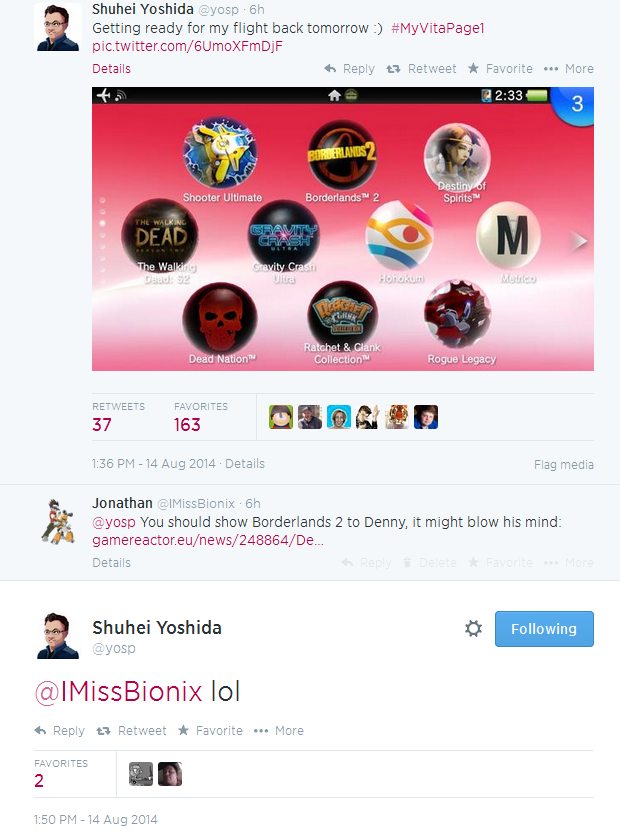Open the pic.twitter.com/6UmoXFmDjF link
The height and width of the screenshot is (836, 620).
coord(187,46)
